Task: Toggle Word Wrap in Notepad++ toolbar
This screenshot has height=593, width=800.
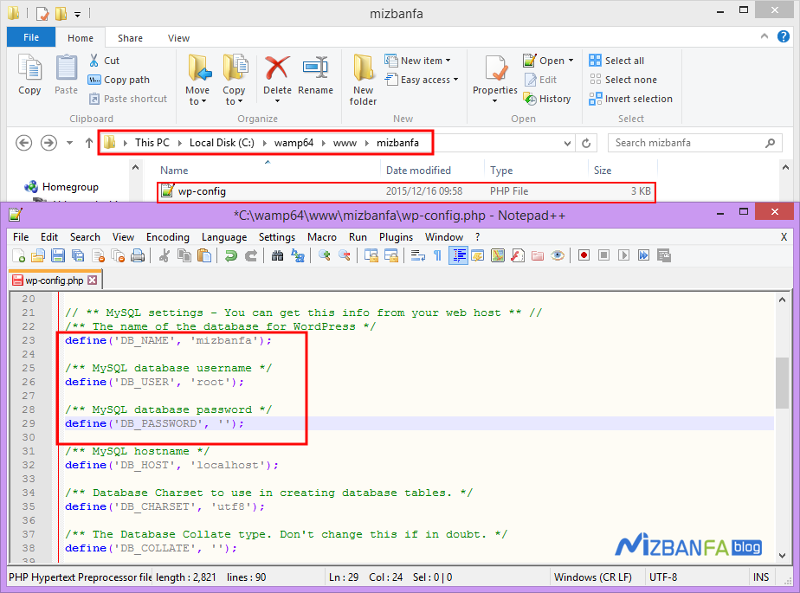Action: [418, 255]
